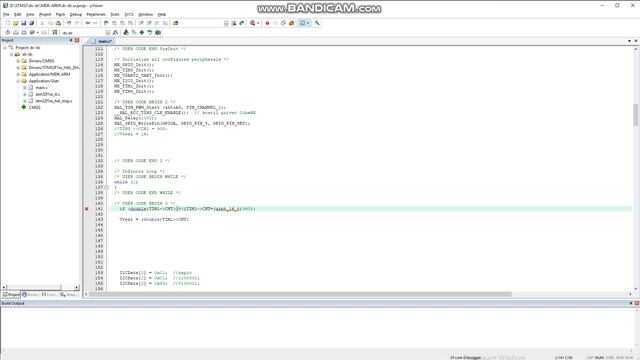640x360 pixels.
Task: Create a new file via toolbar
Action: (x=7, y=23)
